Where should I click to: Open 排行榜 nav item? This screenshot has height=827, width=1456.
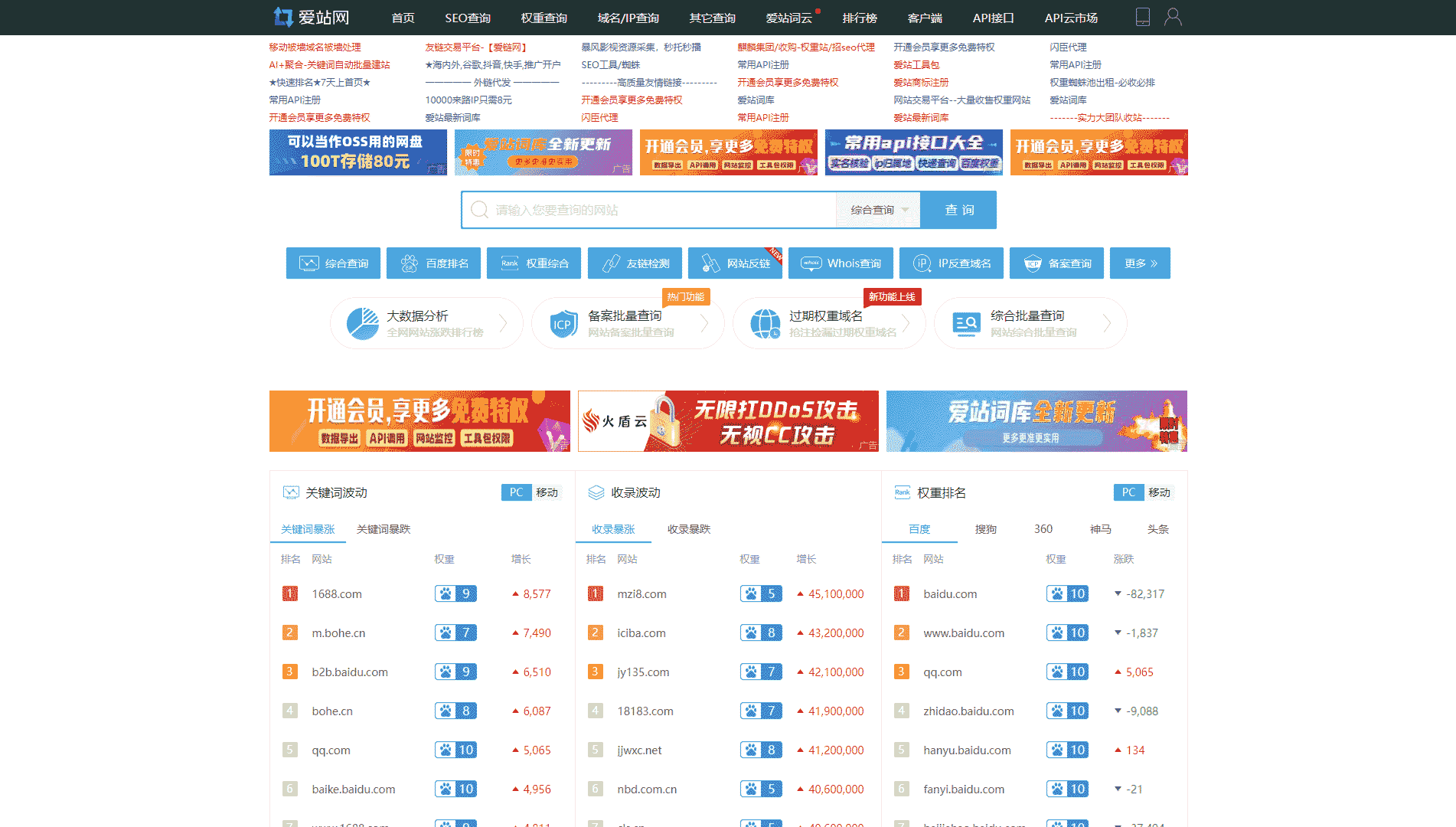pyautogui.click(x=860, y=18)
